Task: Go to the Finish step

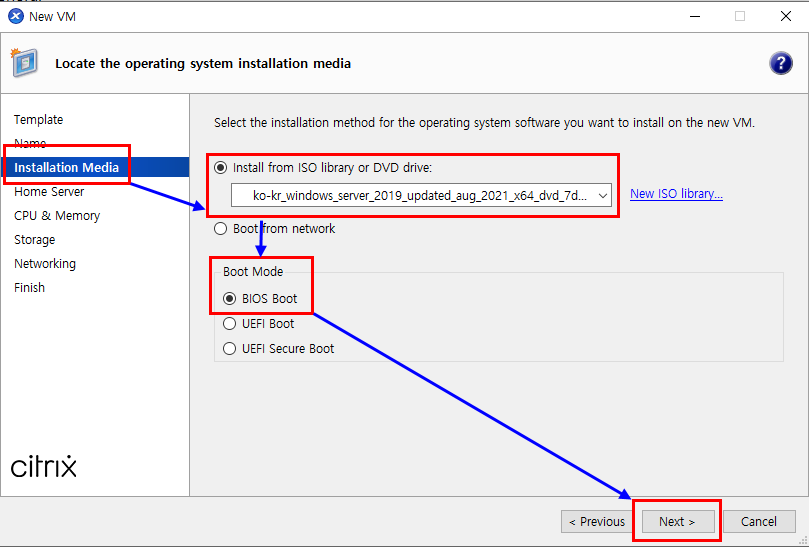Action: tap(29, 287)
